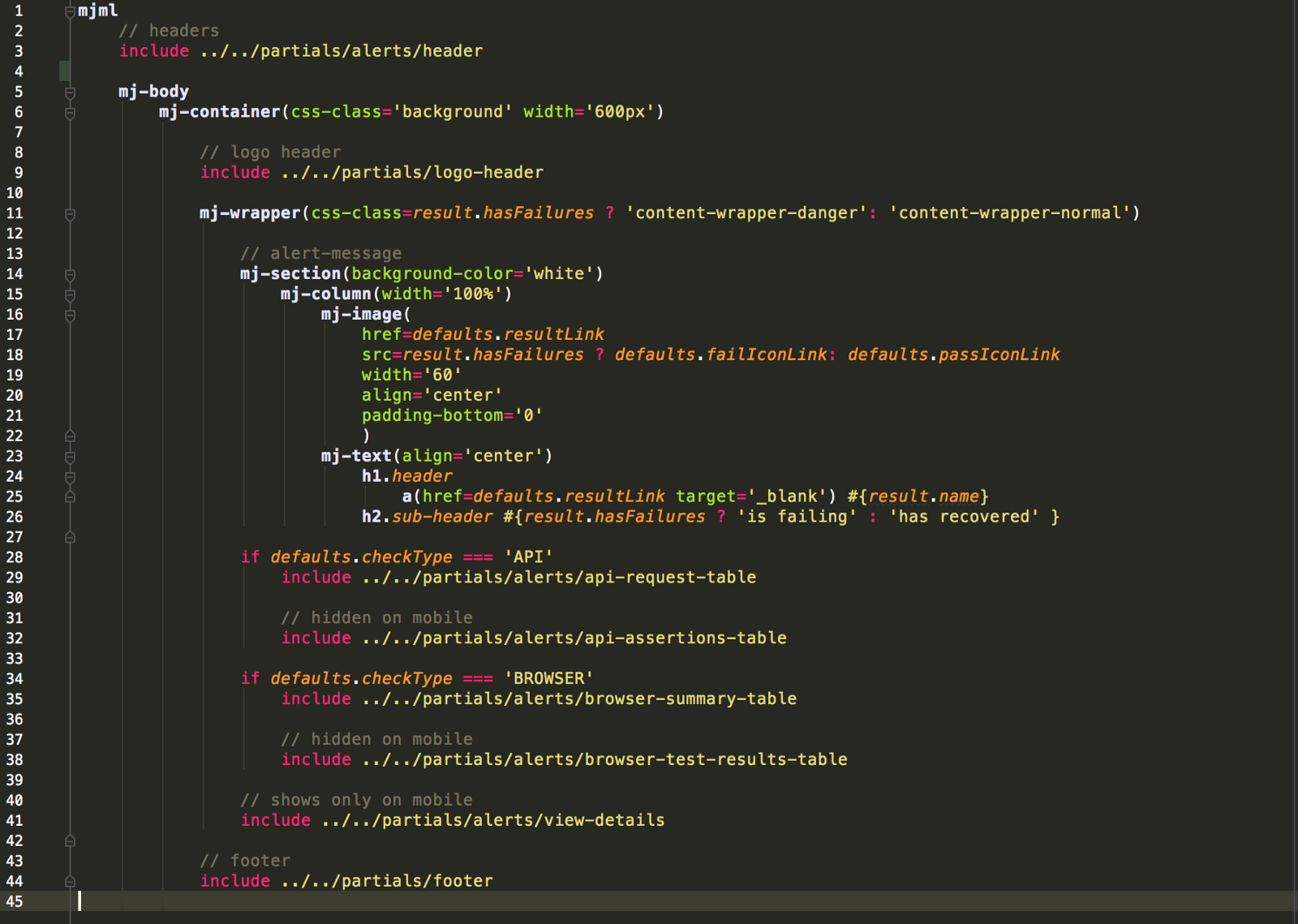Click the 'h1.header' element

point(407,477)
